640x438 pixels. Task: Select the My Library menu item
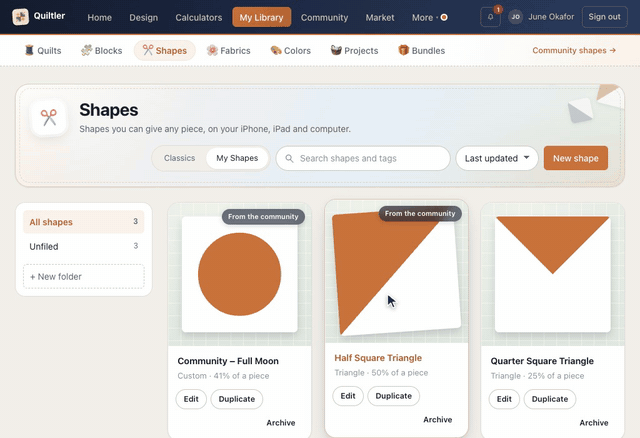click(x=262, y=18)
